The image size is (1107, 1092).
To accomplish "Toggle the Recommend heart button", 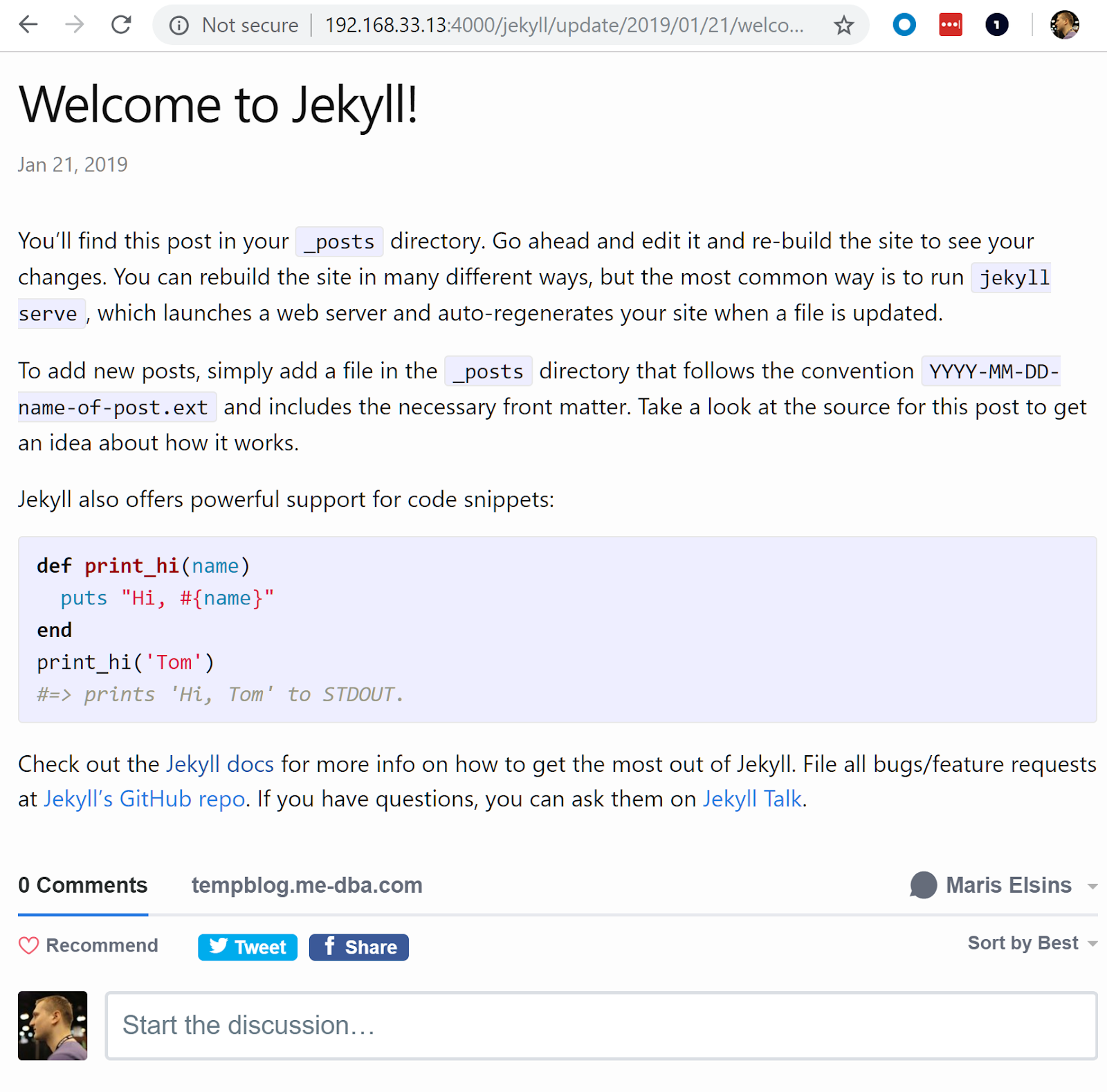I will (x=89, y=945).
